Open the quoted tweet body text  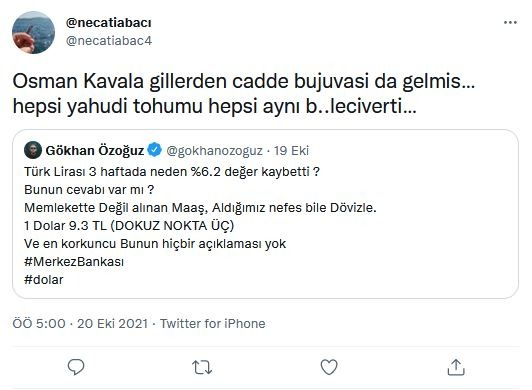click(200, 225)
